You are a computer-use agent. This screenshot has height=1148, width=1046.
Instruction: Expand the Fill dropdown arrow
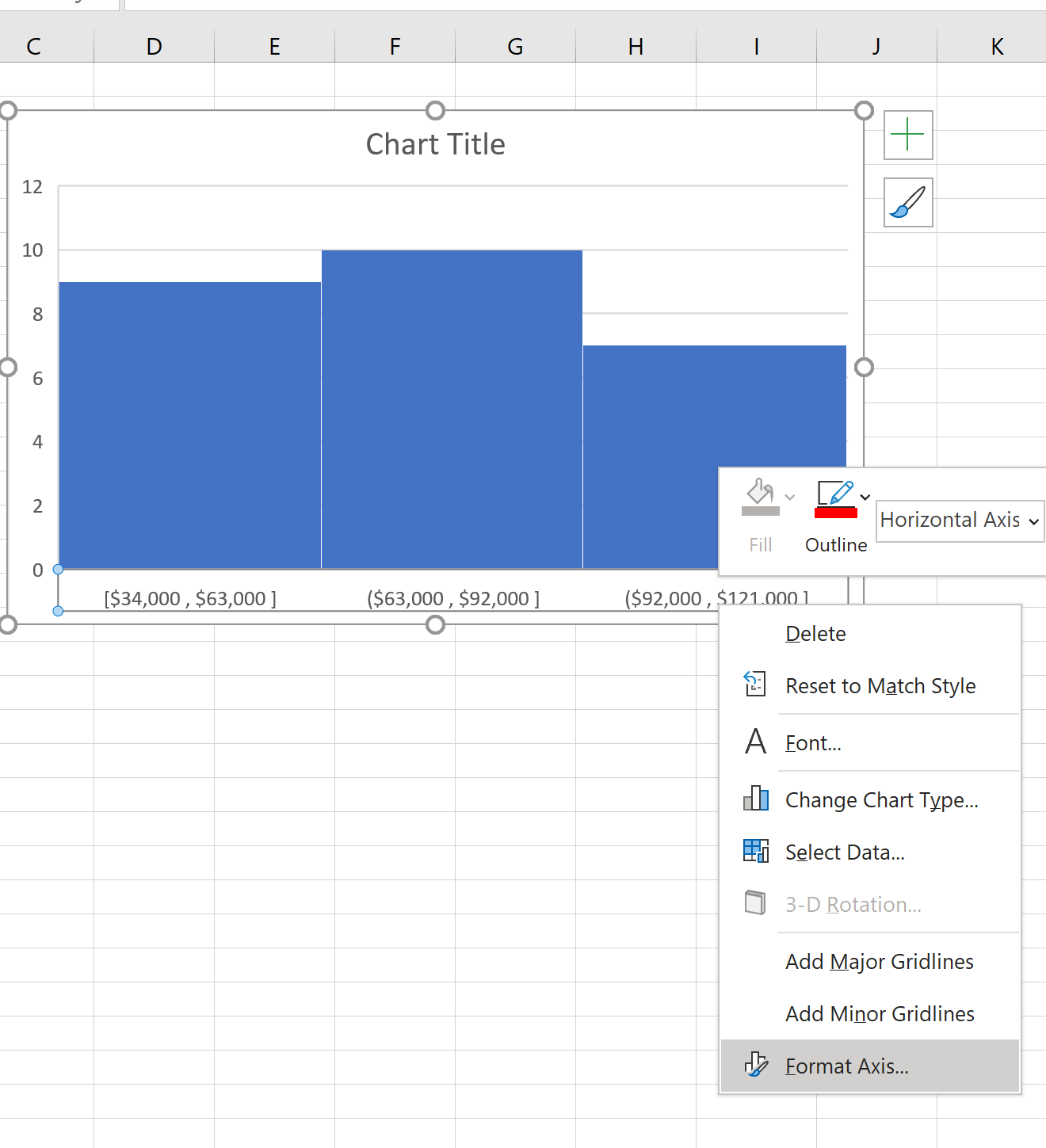(x=790, y=498)
